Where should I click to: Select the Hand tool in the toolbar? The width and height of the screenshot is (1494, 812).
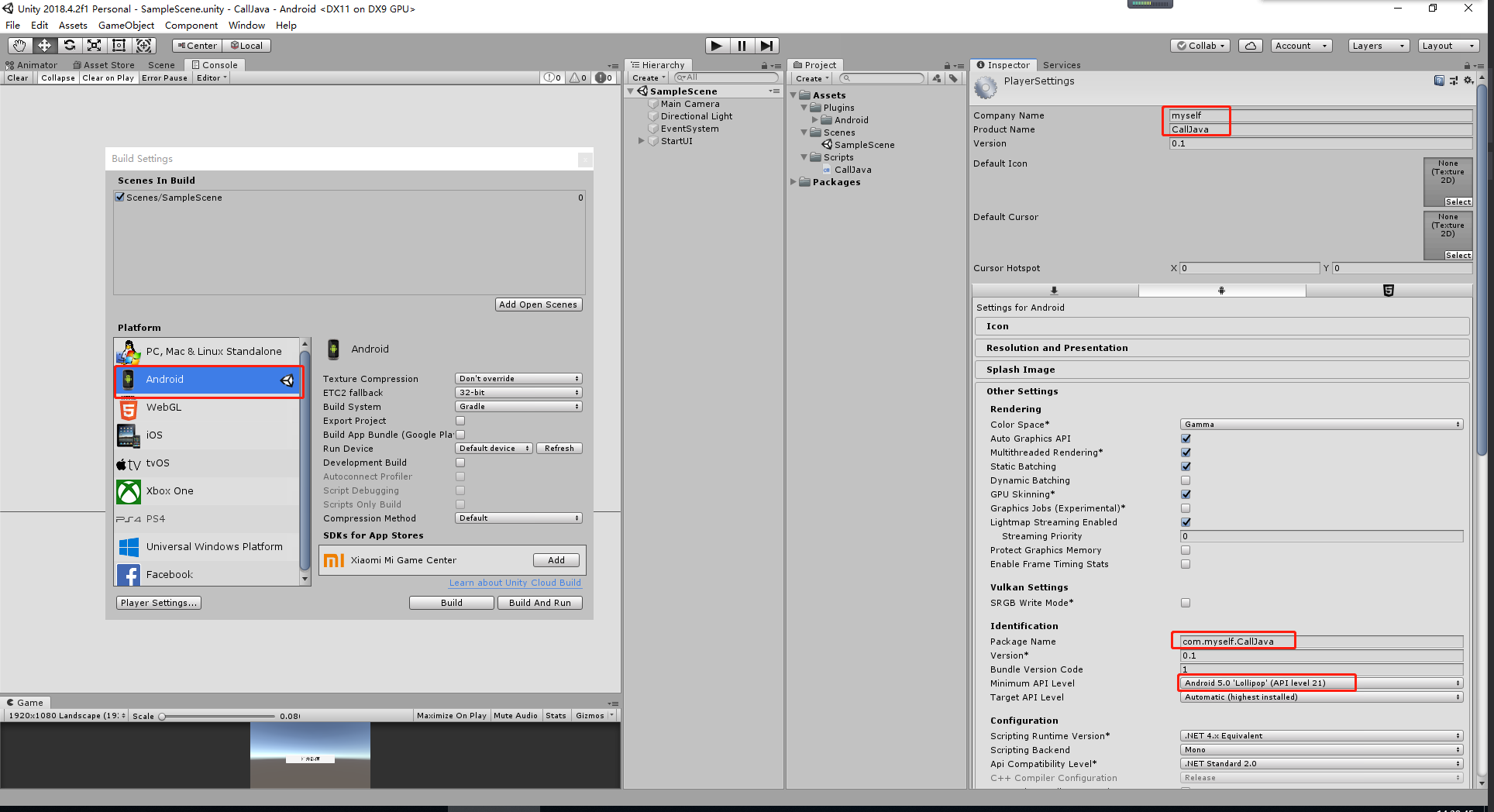click(19, 45)
